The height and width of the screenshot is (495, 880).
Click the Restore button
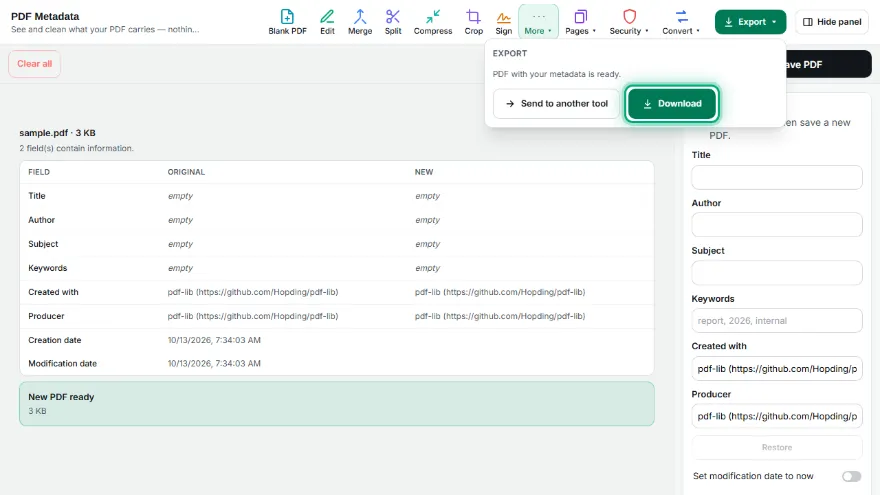777,447
